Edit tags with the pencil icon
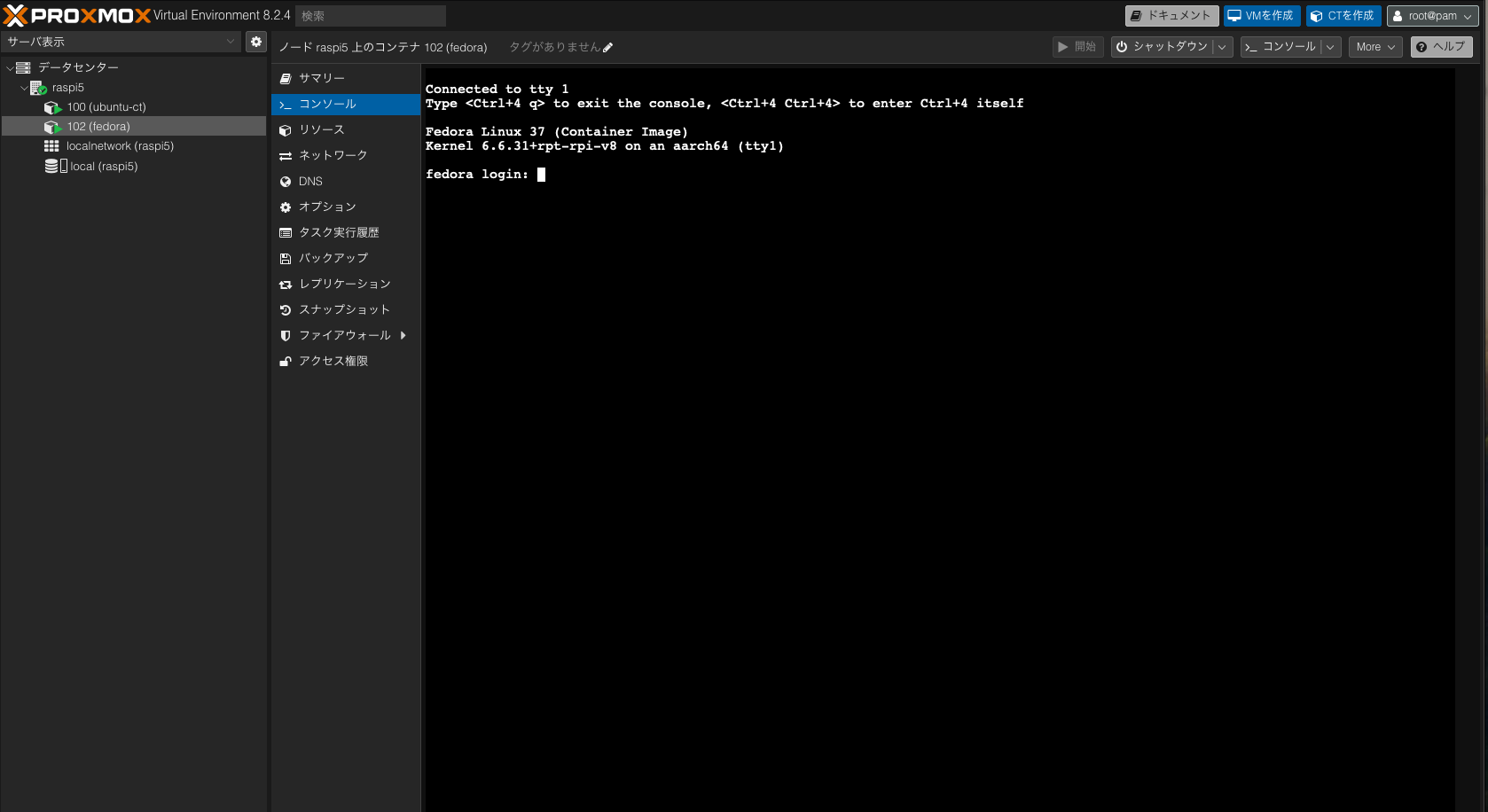1488x812 pixels. coord(607,48)
